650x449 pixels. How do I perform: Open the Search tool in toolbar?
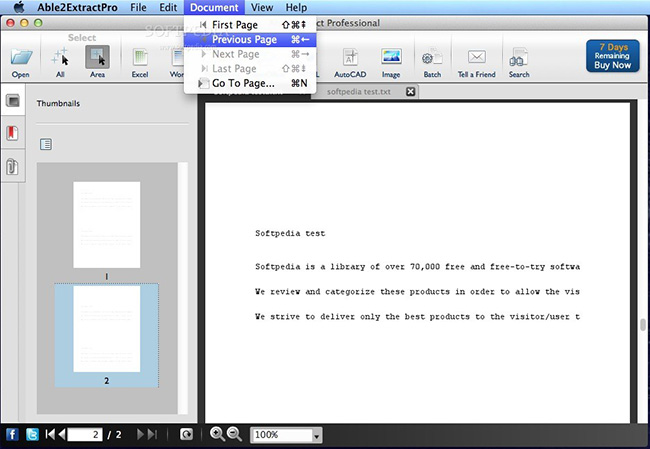coord(519,58)
